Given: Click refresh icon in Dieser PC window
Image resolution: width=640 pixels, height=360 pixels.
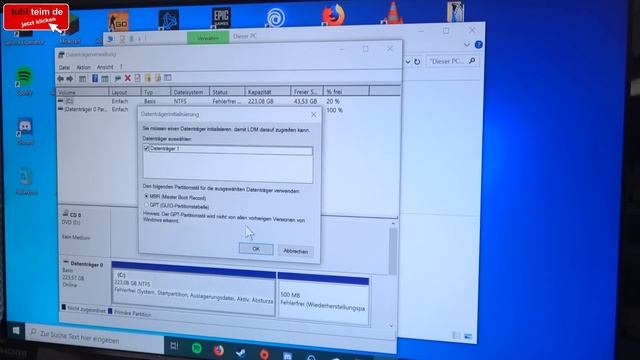Looking at the screenshot, I should pos(417,62).
